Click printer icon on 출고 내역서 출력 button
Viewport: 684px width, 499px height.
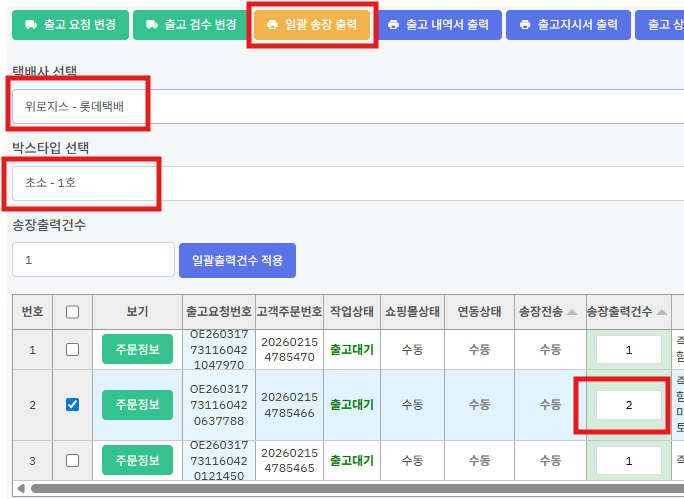click(x=393, y=24)
